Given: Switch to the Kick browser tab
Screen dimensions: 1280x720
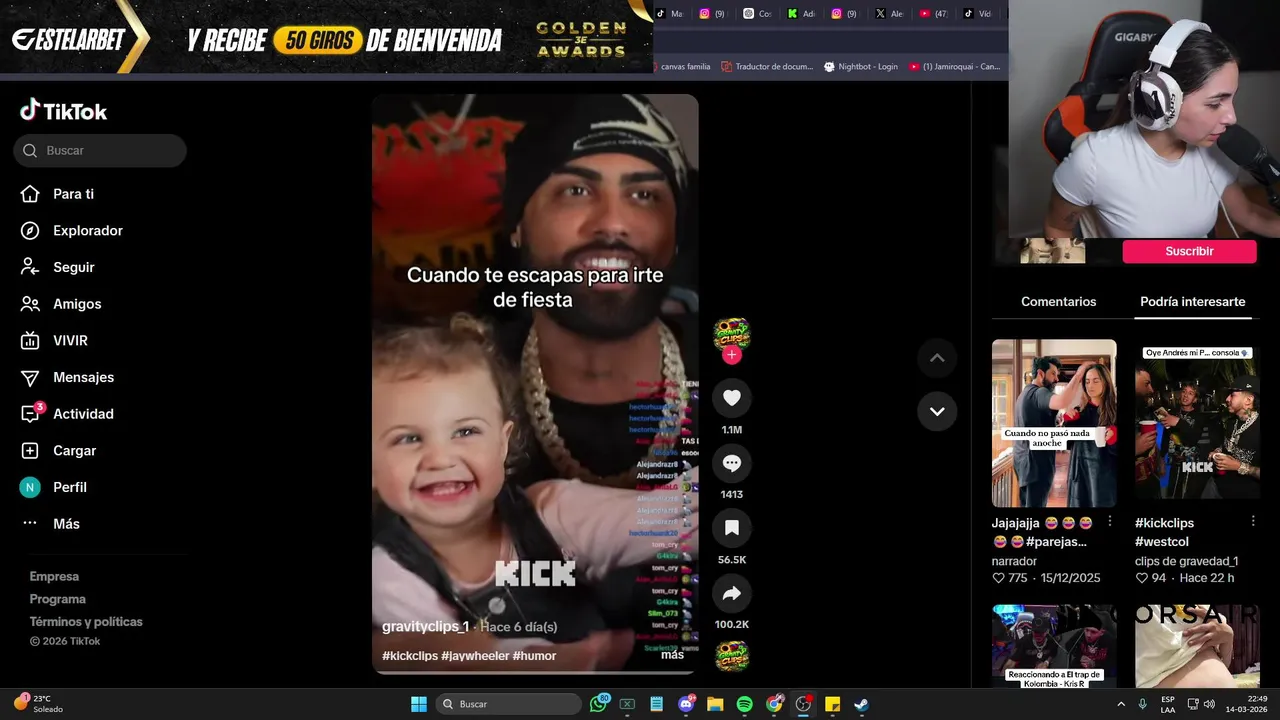Looking at the screenshot, I should (x=801, y=14).
